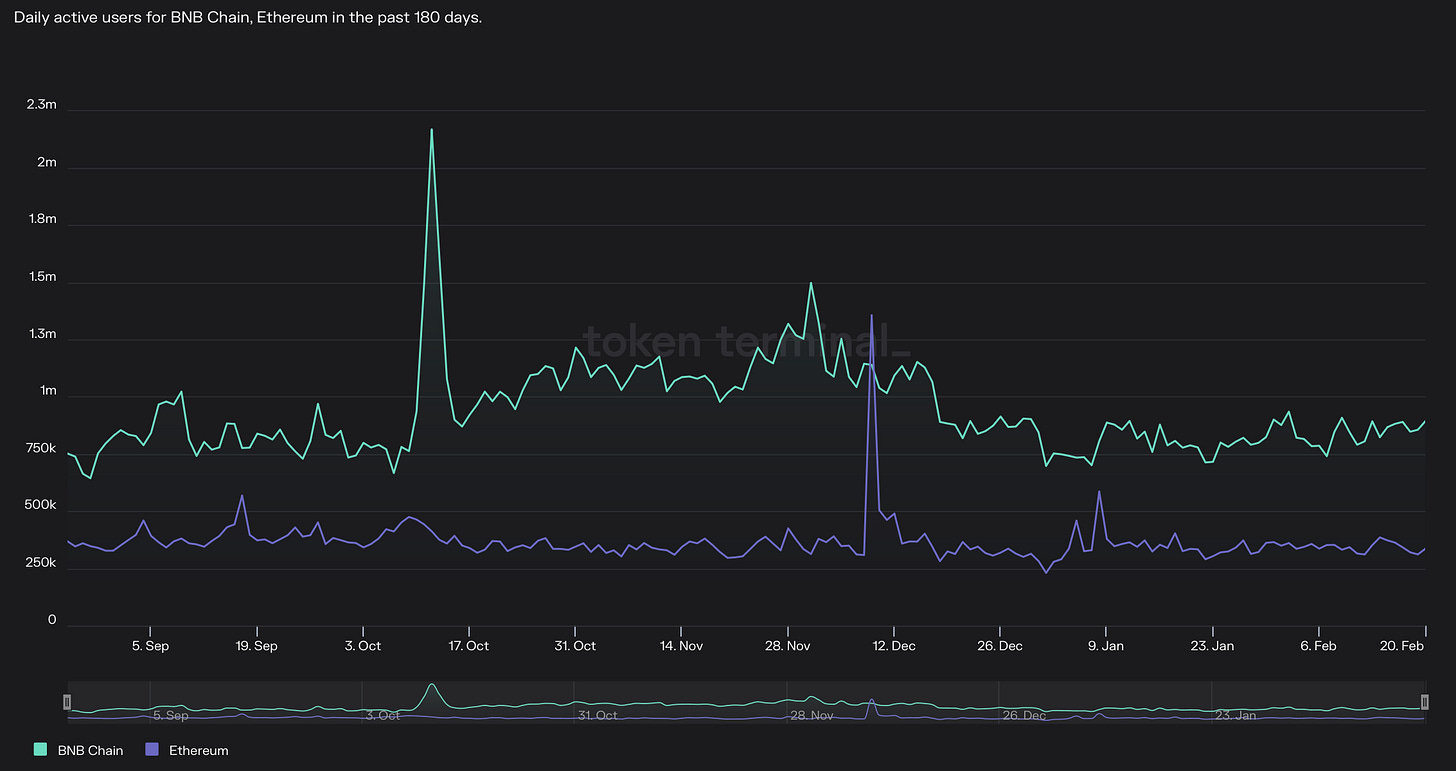Click the BNB Chain peak in mid-October

(431, 130)
